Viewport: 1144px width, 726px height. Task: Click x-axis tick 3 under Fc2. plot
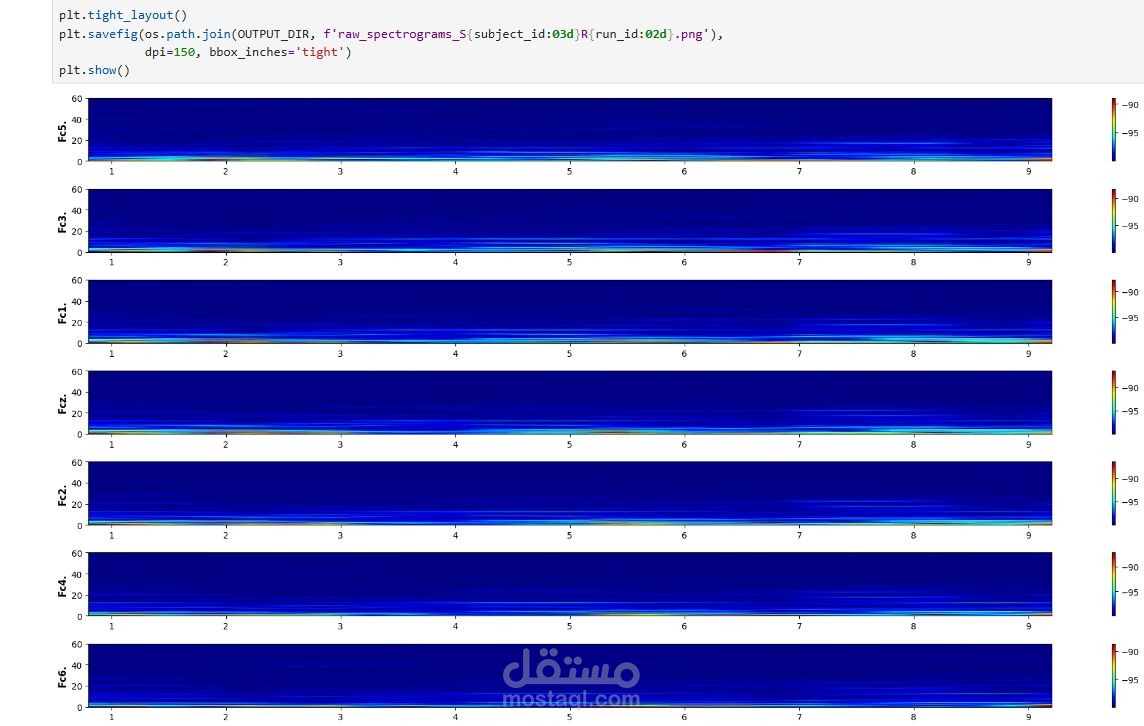341,536
